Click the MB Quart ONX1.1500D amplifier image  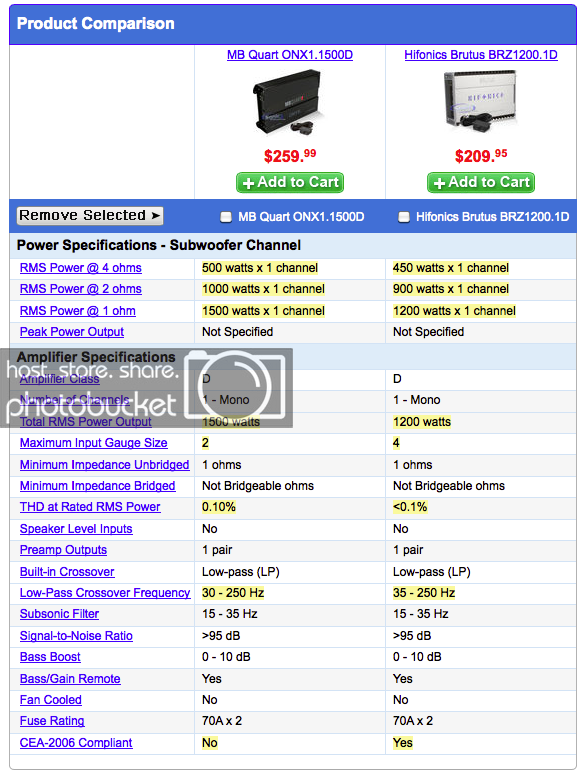click(290, 103)
